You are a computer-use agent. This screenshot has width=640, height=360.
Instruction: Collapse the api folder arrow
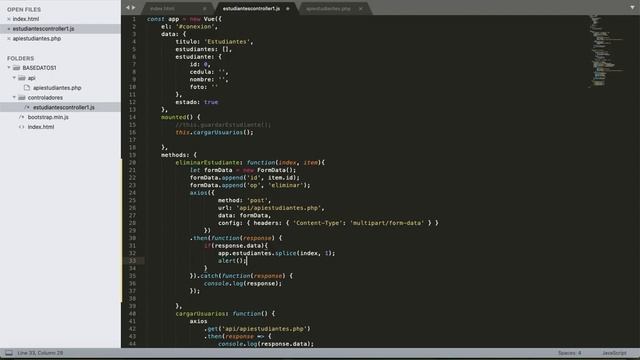tap(14, 78)
